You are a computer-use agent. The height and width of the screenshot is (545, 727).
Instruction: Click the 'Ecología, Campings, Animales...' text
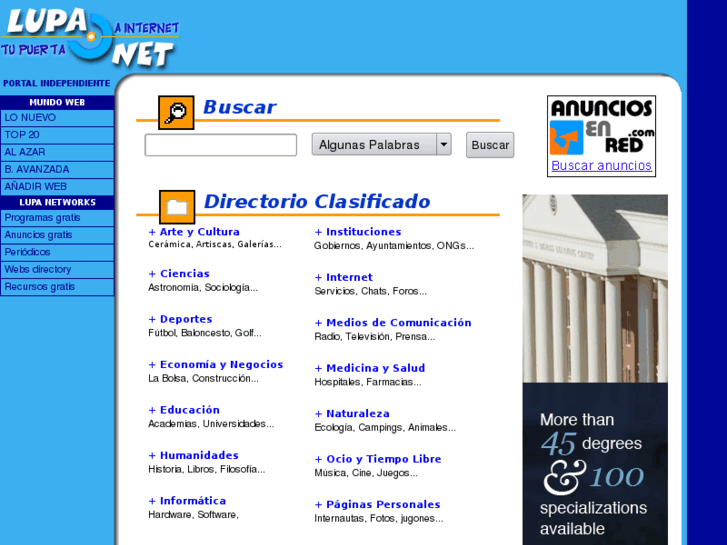point(385,428)
